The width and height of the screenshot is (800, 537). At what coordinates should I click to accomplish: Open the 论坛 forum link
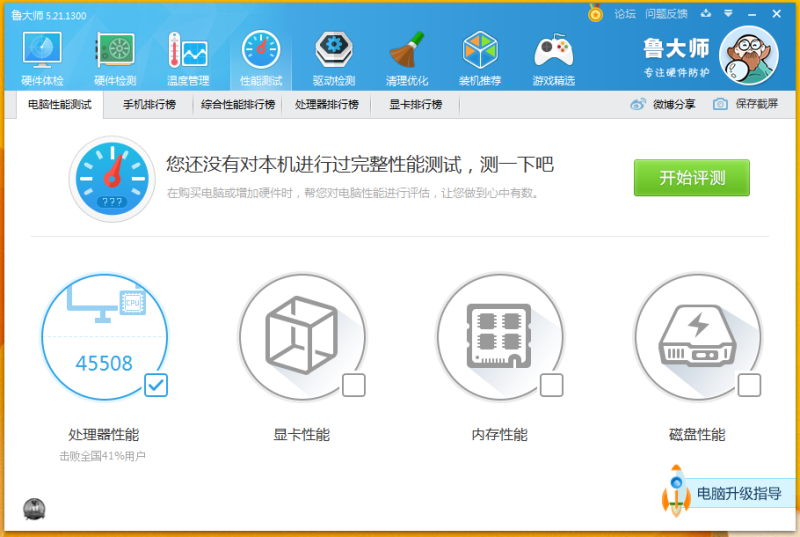625,14
